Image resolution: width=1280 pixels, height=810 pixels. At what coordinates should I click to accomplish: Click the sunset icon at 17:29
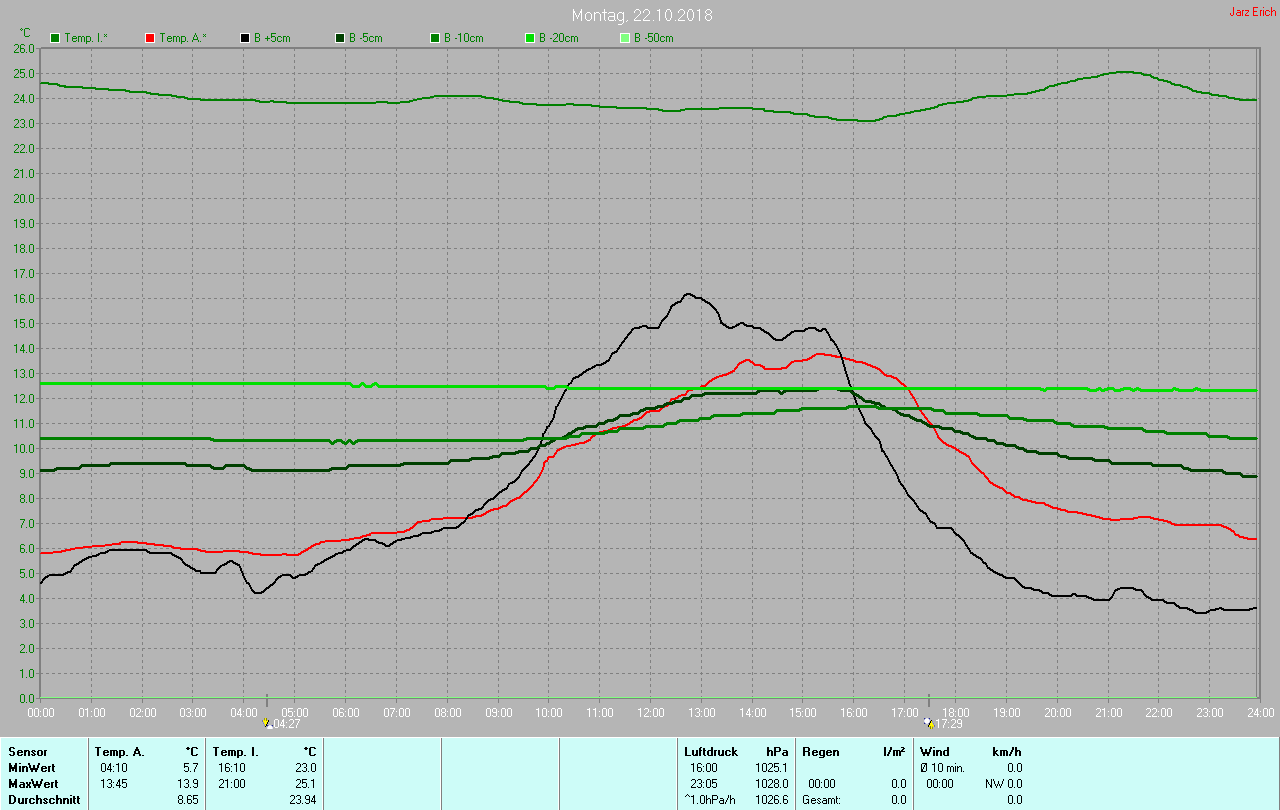point(929,723)
